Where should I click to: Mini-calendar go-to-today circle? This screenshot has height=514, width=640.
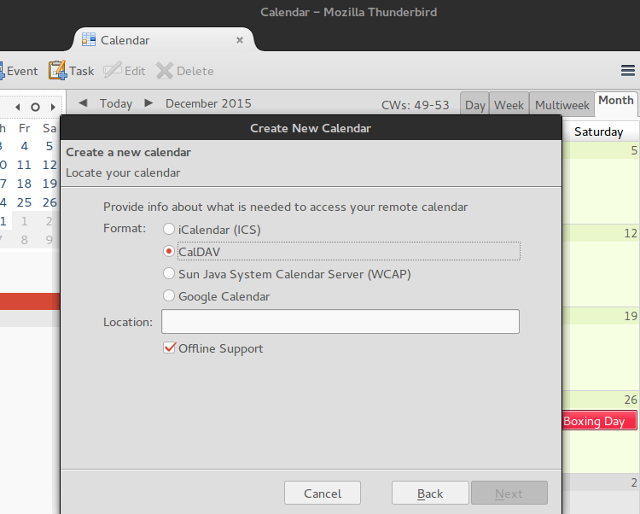(36, 107)
